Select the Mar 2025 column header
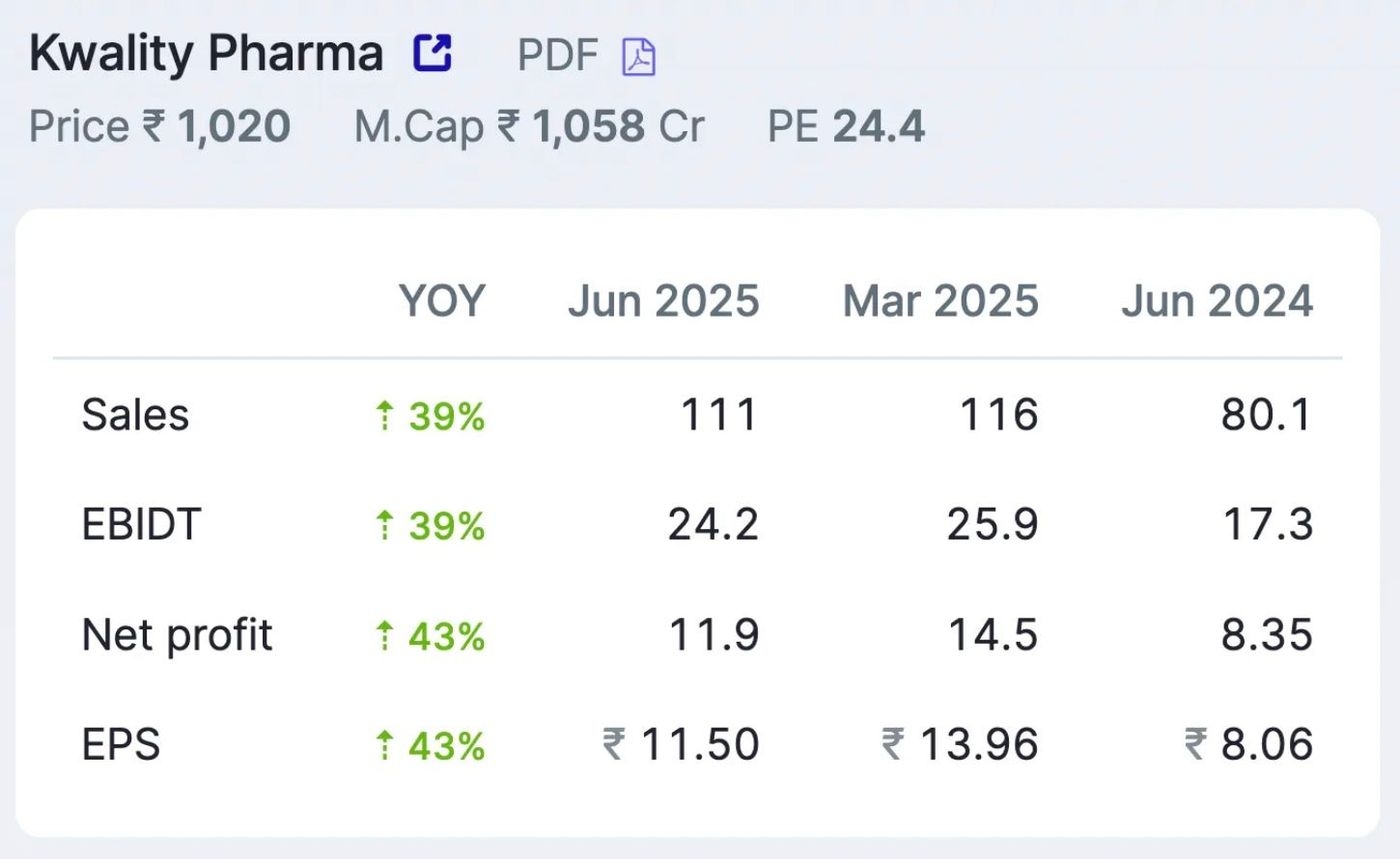The height and width of the screenshot is (859, 1400). tap(940, 300)
